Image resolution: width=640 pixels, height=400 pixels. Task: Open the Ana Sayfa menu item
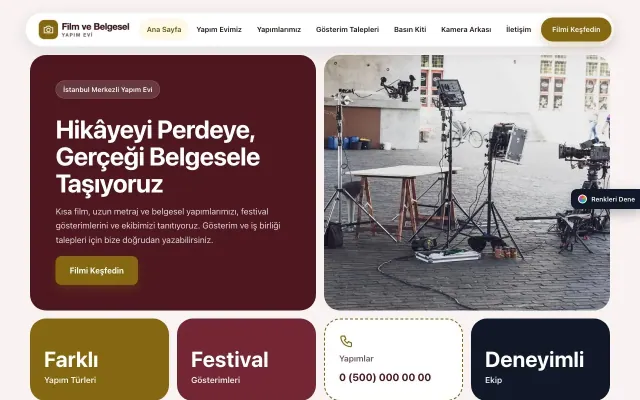point(164,29)
